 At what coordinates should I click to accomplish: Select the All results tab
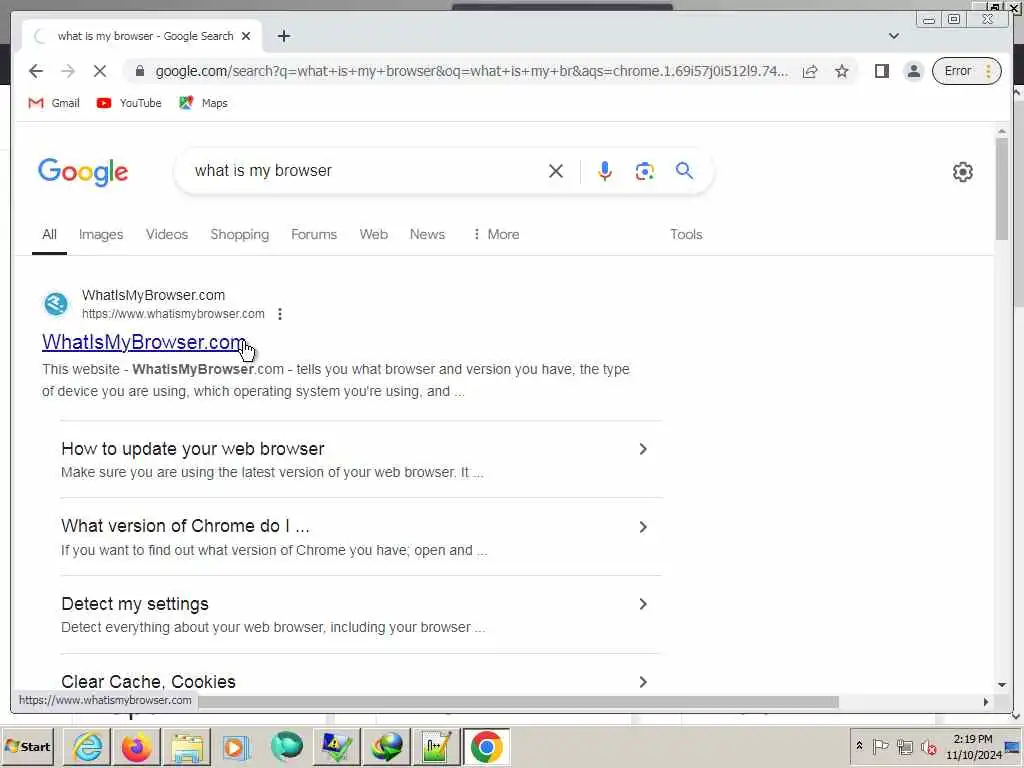50,234
